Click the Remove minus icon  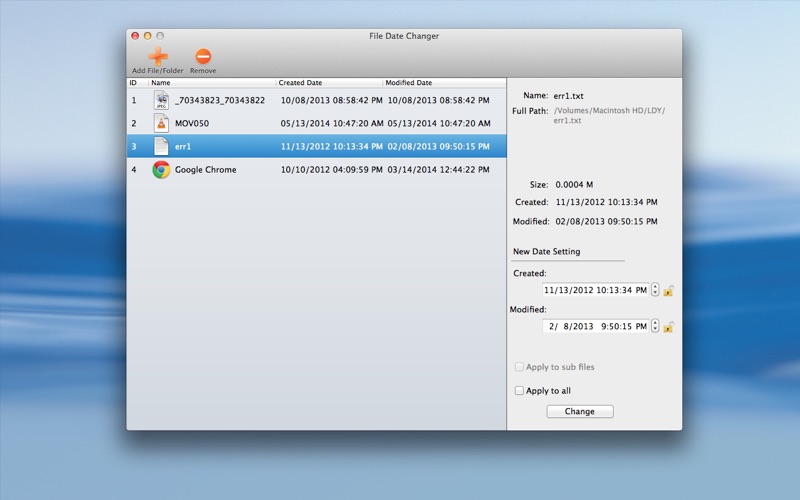tap(203, 56)
